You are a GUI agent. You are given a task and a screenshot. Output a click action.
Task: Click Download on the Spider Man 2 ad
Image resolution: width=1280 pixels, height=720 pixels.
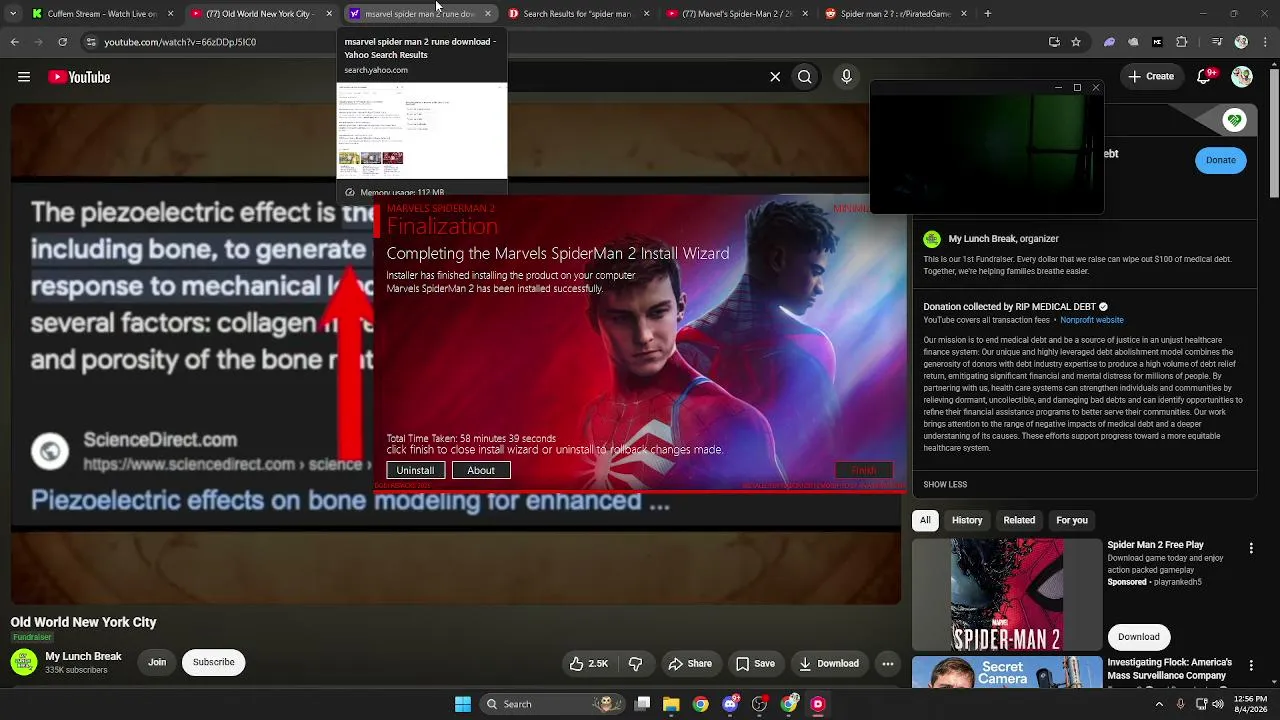pyautogui.click(x=1138, y=637)
